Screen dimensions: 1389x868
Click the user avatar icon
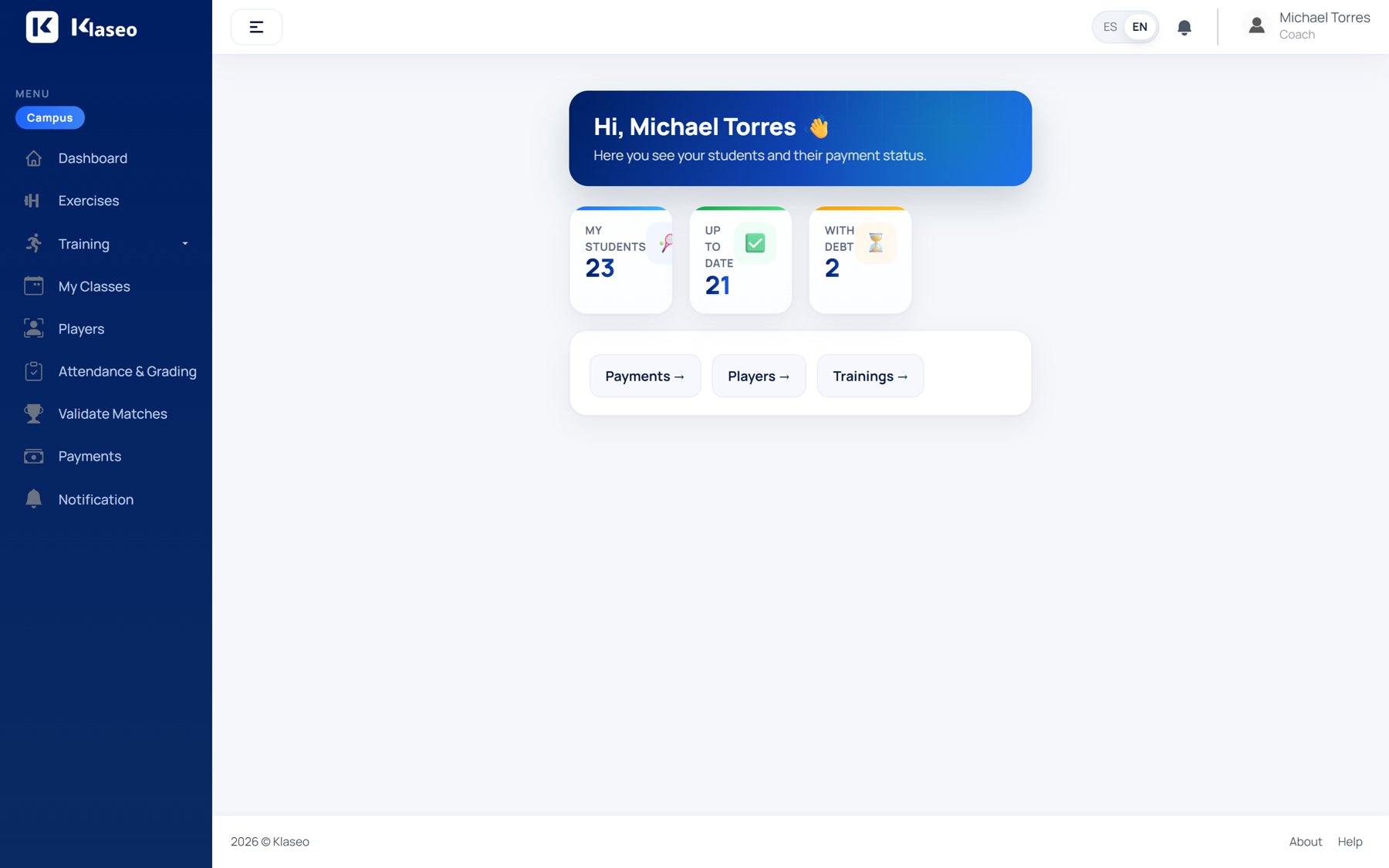click(1256, 26)
